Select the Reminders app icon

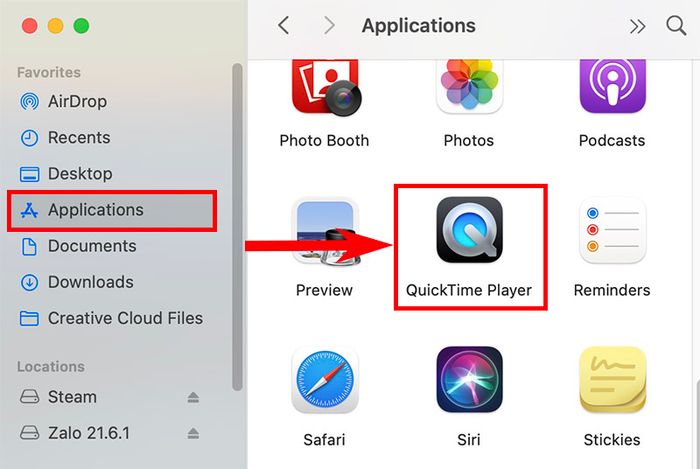pyautogui.click(x=612, y=230)
